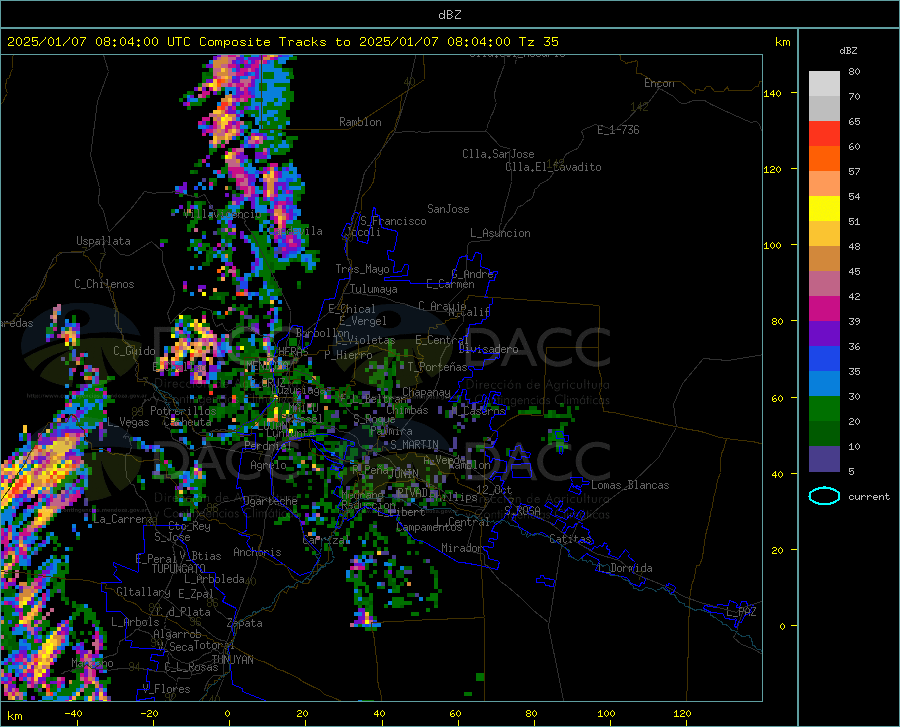
Task: Click the S_Francisco place label
Action: click(393, 221)
